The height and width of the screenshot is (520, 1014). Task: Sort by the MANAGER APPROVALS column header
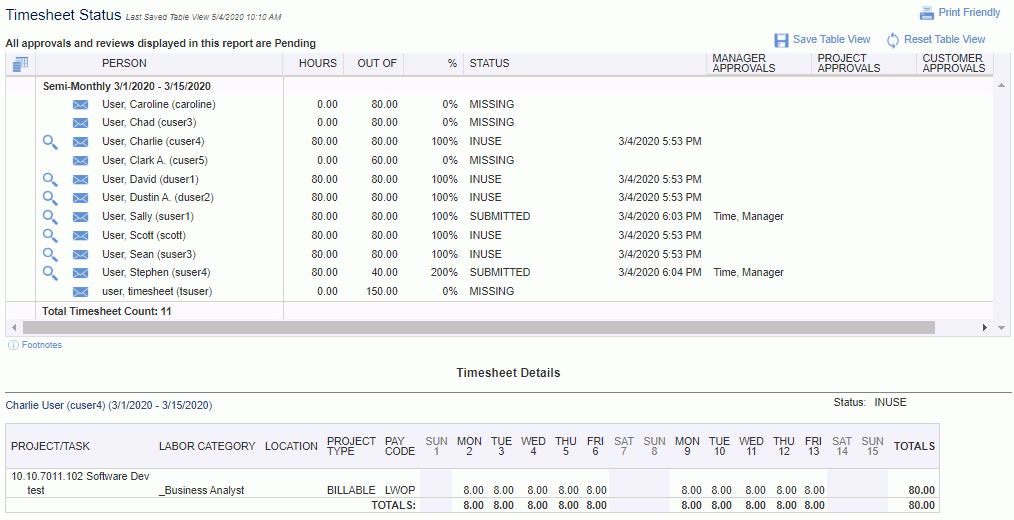tap(744, 63)
